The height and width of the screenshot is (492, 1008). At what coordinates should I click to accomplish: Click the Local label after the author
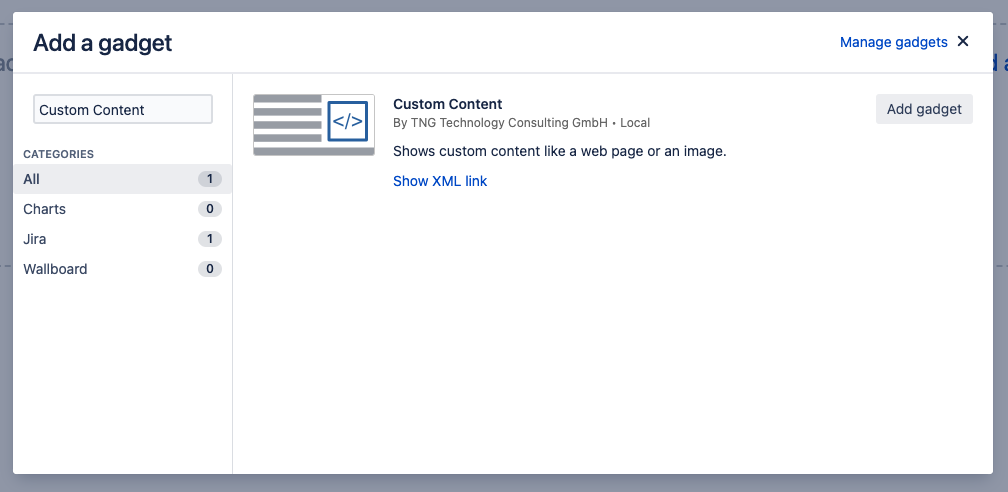pos(635,123)
